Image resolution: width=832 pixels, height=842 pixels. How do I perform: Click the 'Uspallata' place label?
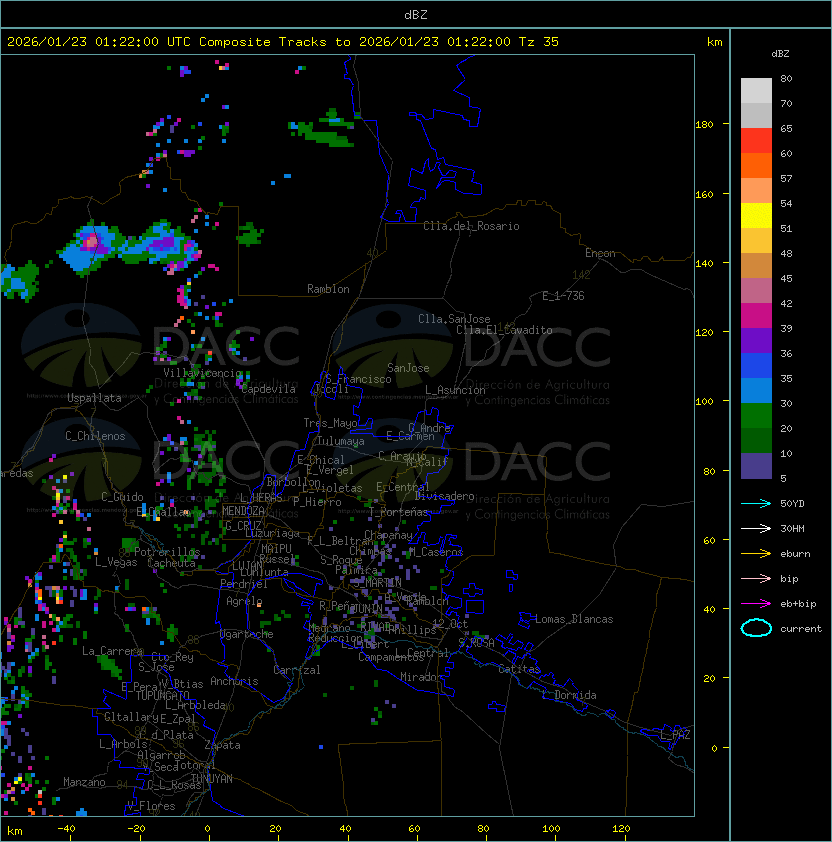tap(94, 398)
